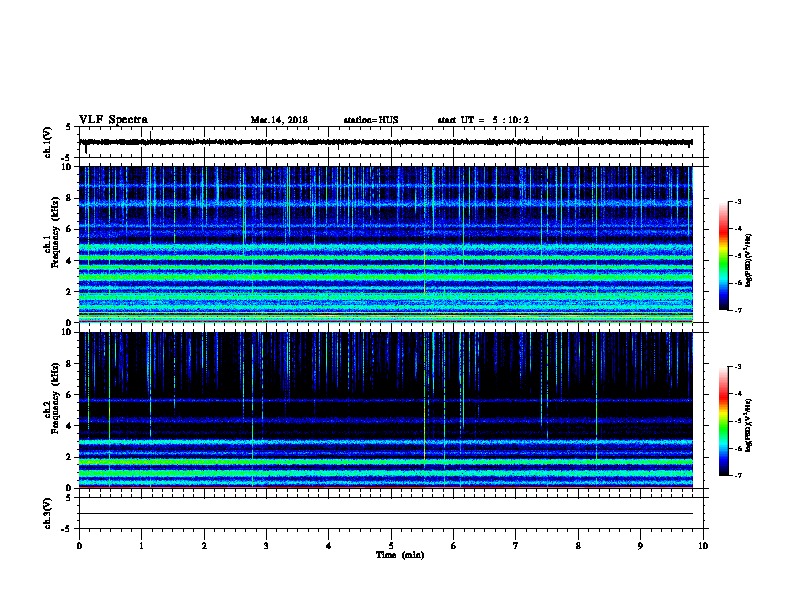The height and width of the screenshot is (612, 792).
Task: Click the "8" kHz tick on ch.1 frequency axis
Action: point(69,198)
